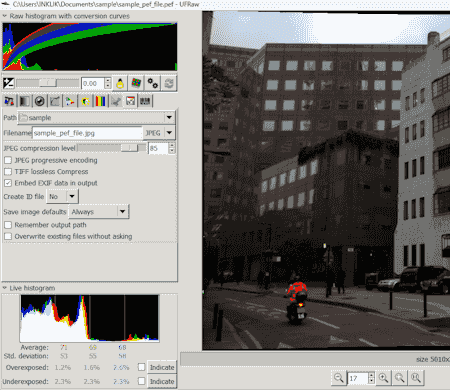This screenshot has width=450, height=390.
Task: Open the Save image defaults dropdown
Action: coord(99,212)
